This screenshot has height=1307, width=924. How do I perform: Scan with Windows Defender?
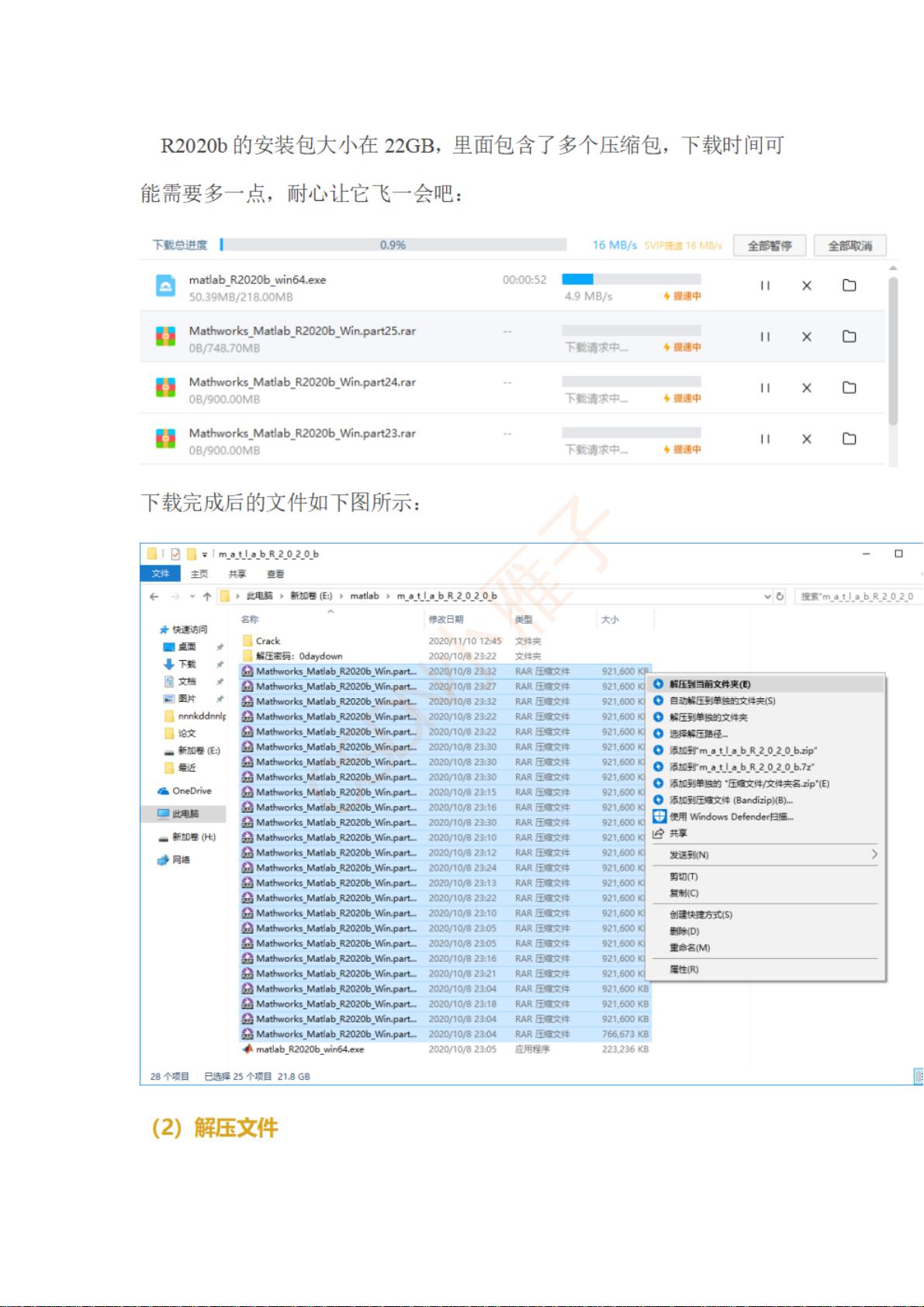pyautogui.click(x=767, y=816)
